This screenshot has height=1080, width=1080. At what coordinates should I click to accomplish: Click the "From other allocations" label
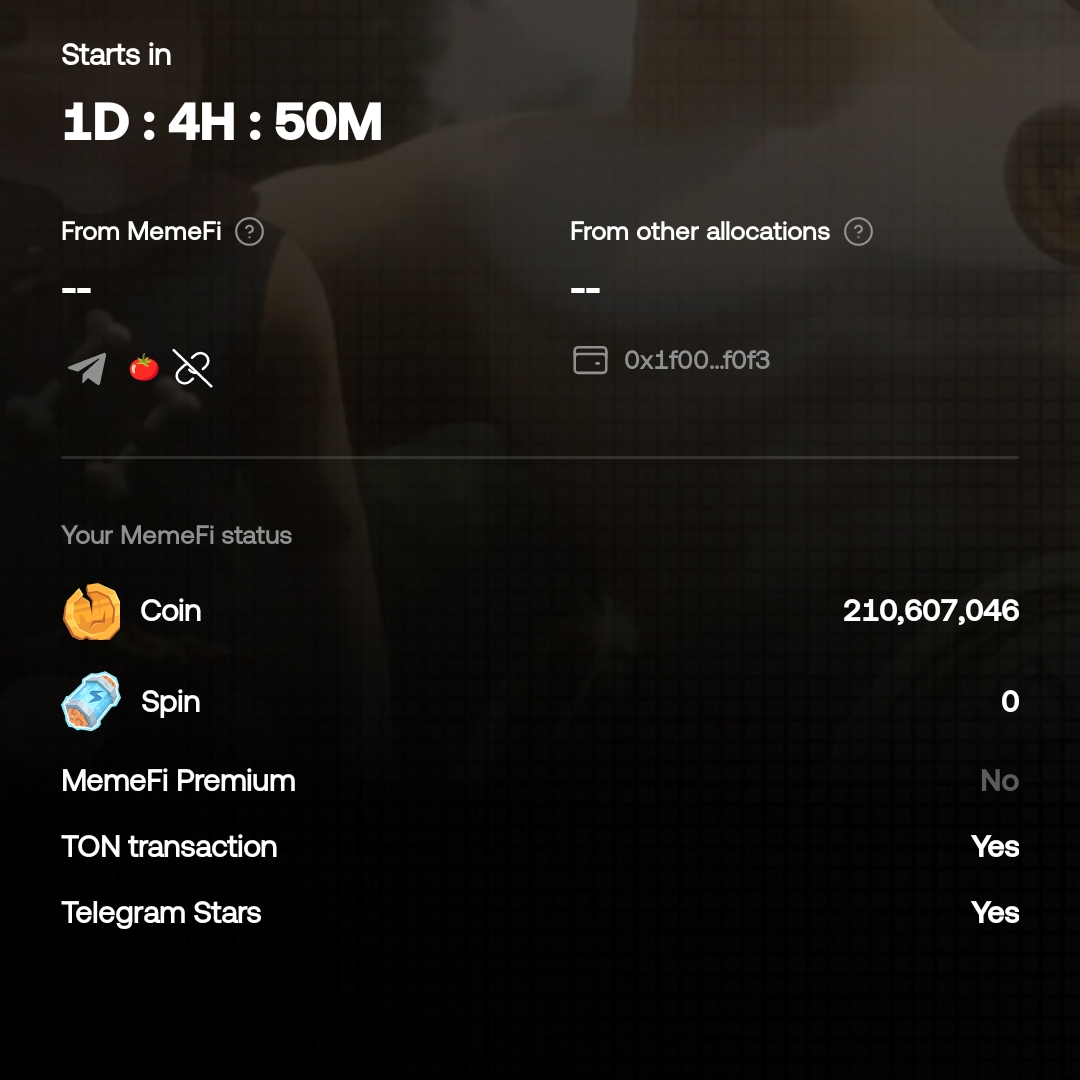(x=700, y=232)
